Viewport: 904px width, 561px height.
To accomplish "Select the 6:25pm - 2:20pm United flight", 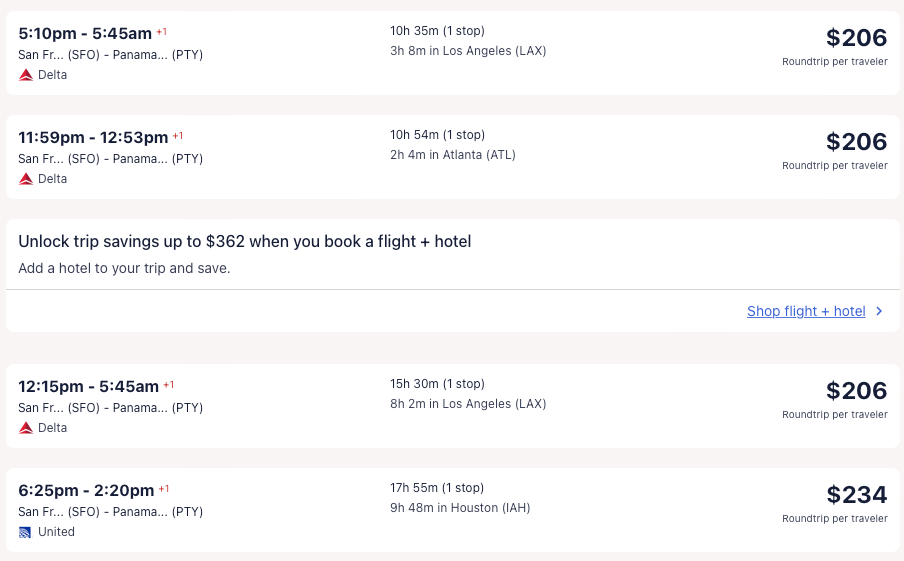I will [86, 490].
